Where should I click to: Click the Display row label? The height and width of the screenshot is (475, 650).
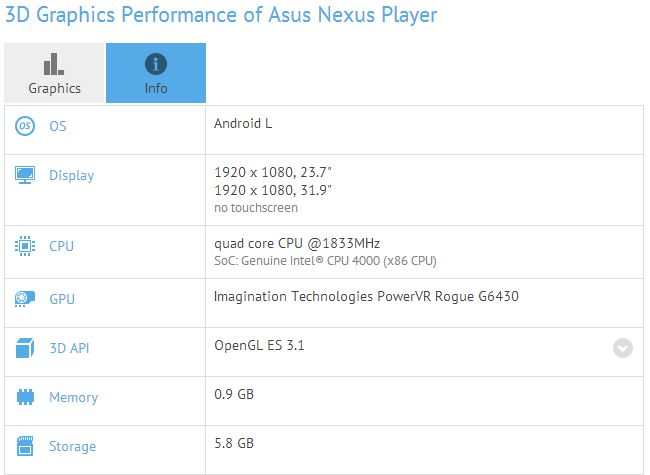[x=71, y=175]
